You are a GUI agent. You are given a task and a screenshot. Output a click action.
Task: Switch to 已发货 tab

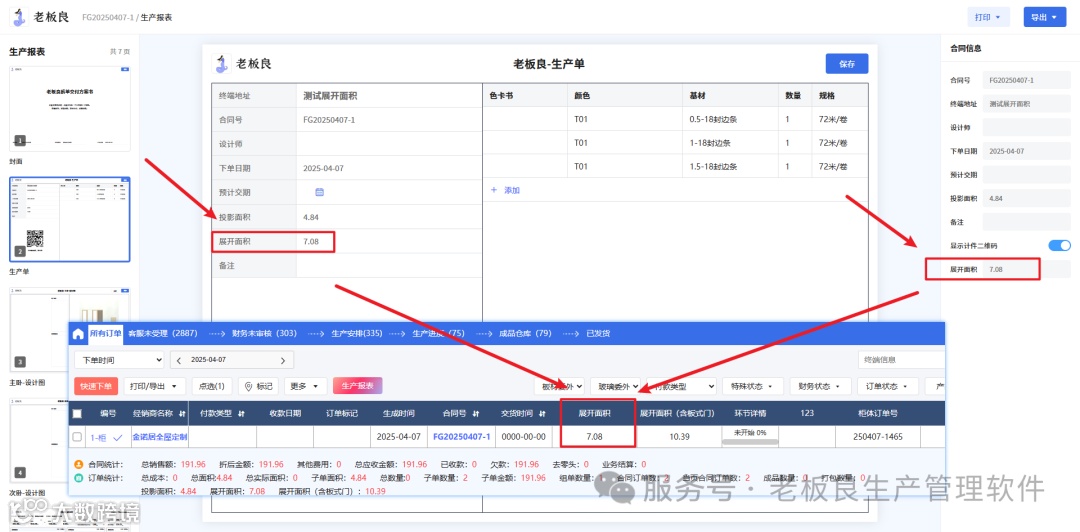(x=597, y=334)
